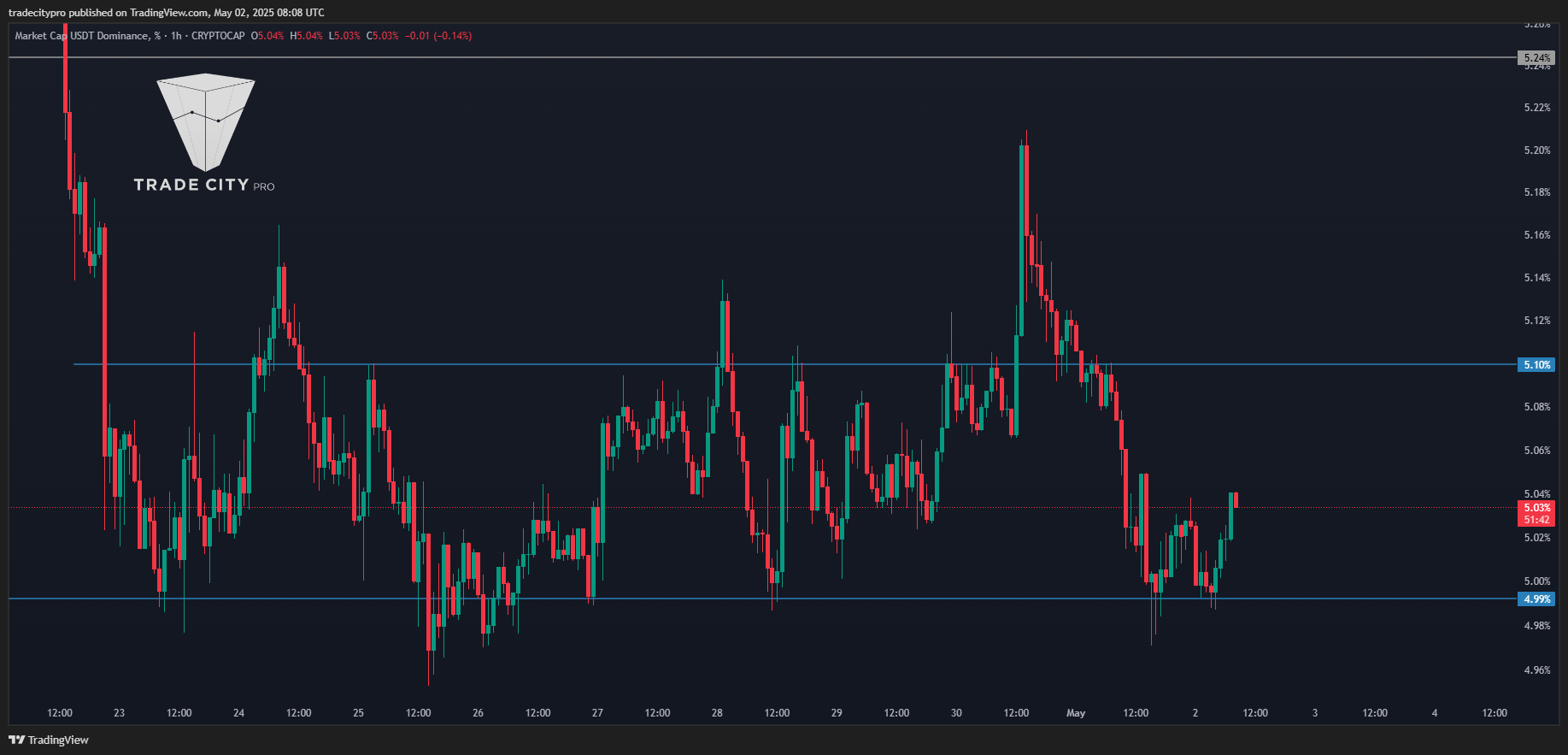Click the open value O5.04% in the legend

(267, 36)
